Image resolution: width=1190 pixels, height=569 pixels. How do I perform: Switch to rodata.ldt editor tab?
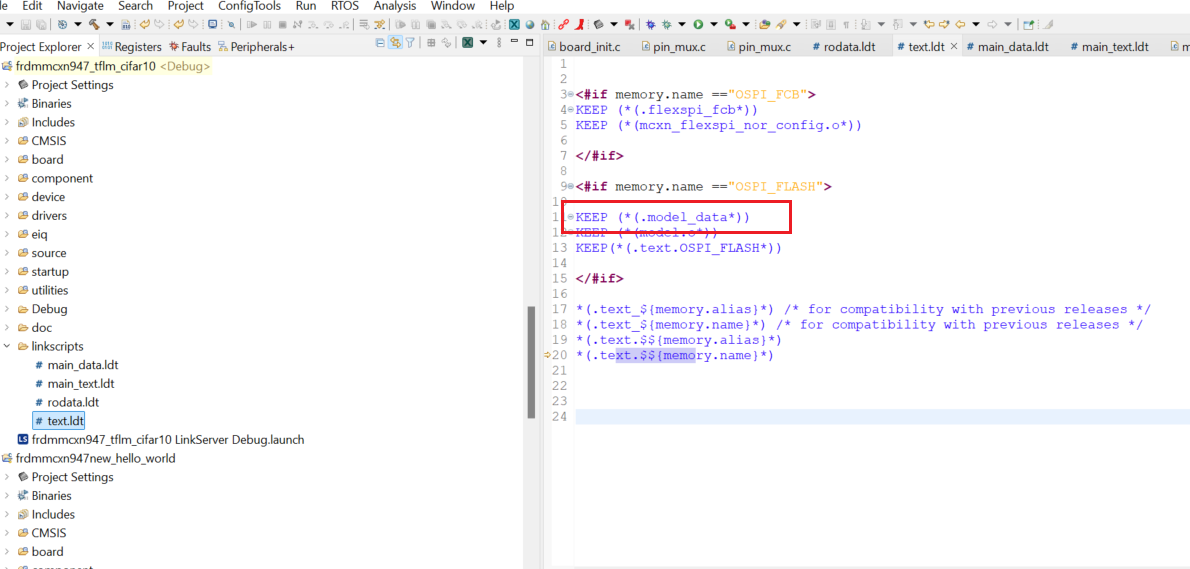coord(844,47)
